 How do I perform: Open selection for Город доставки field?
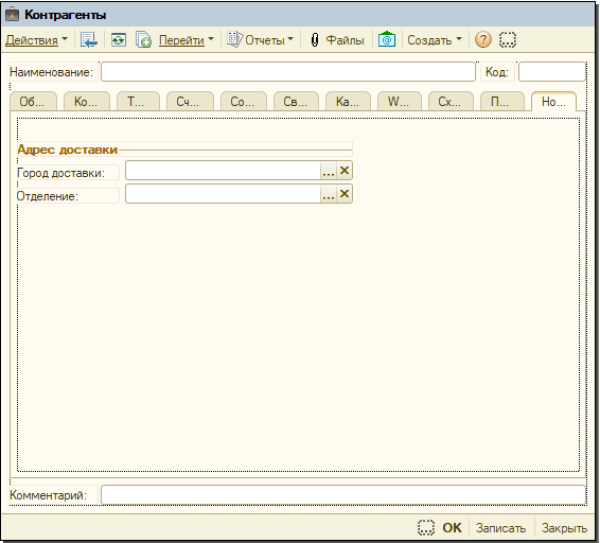(x=328, y=171)
